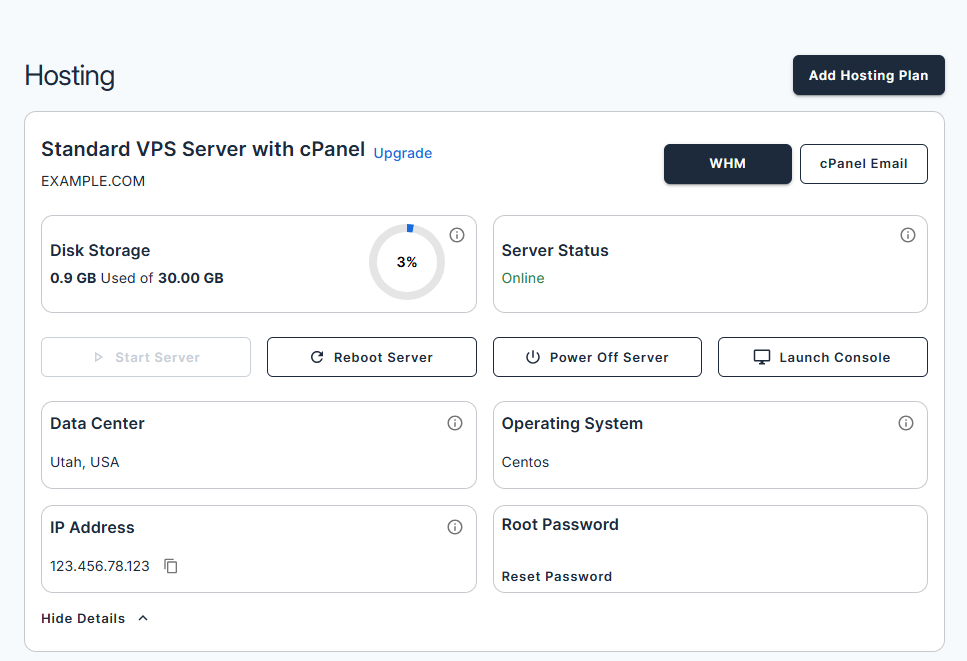Click the power icon on Power Off Server
967x661 pixels.
tap(531, 356)
